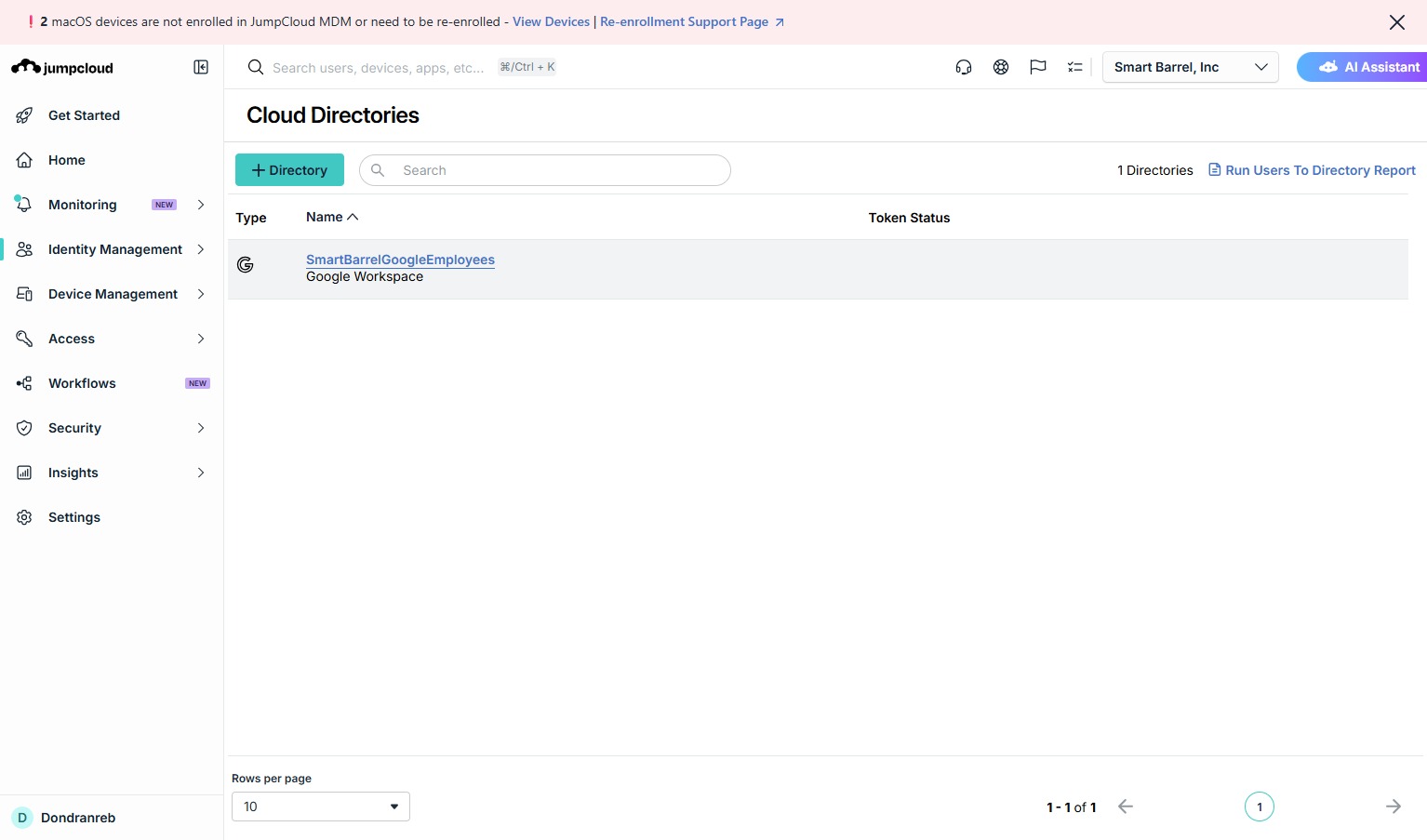Click the Insights chart icon
Viewport: 1427px width, 840px height.
point(24,473)
